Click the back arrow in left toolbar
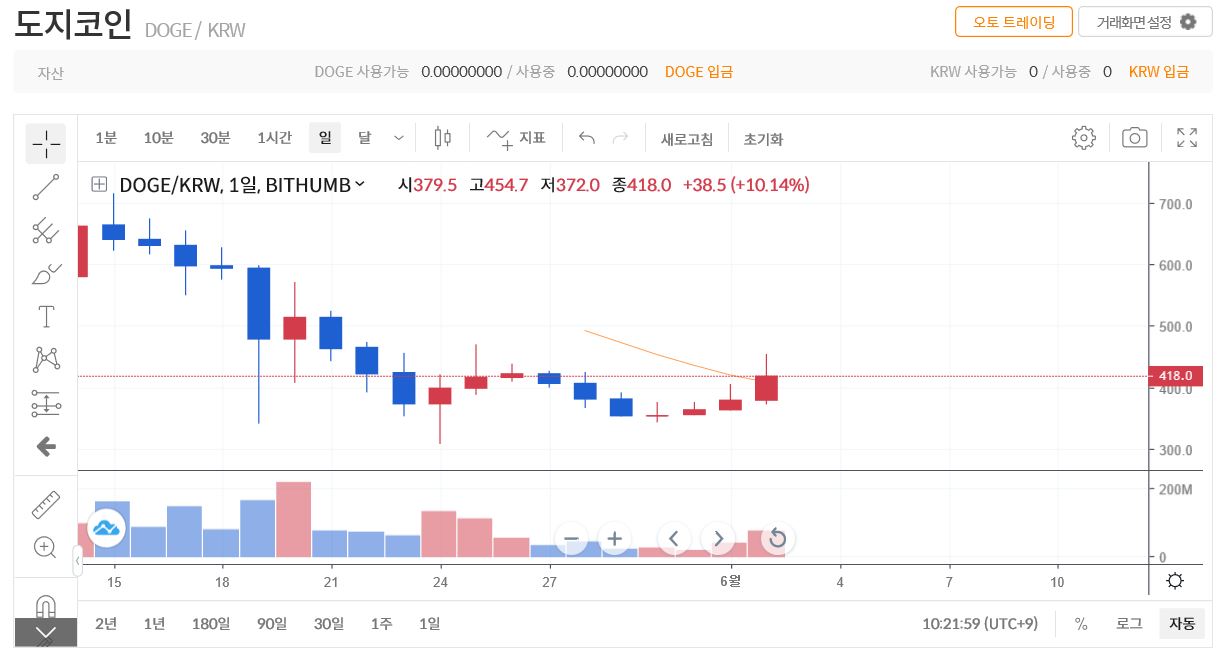This screenshot has height=651, width=1228. tap(46, 446)
